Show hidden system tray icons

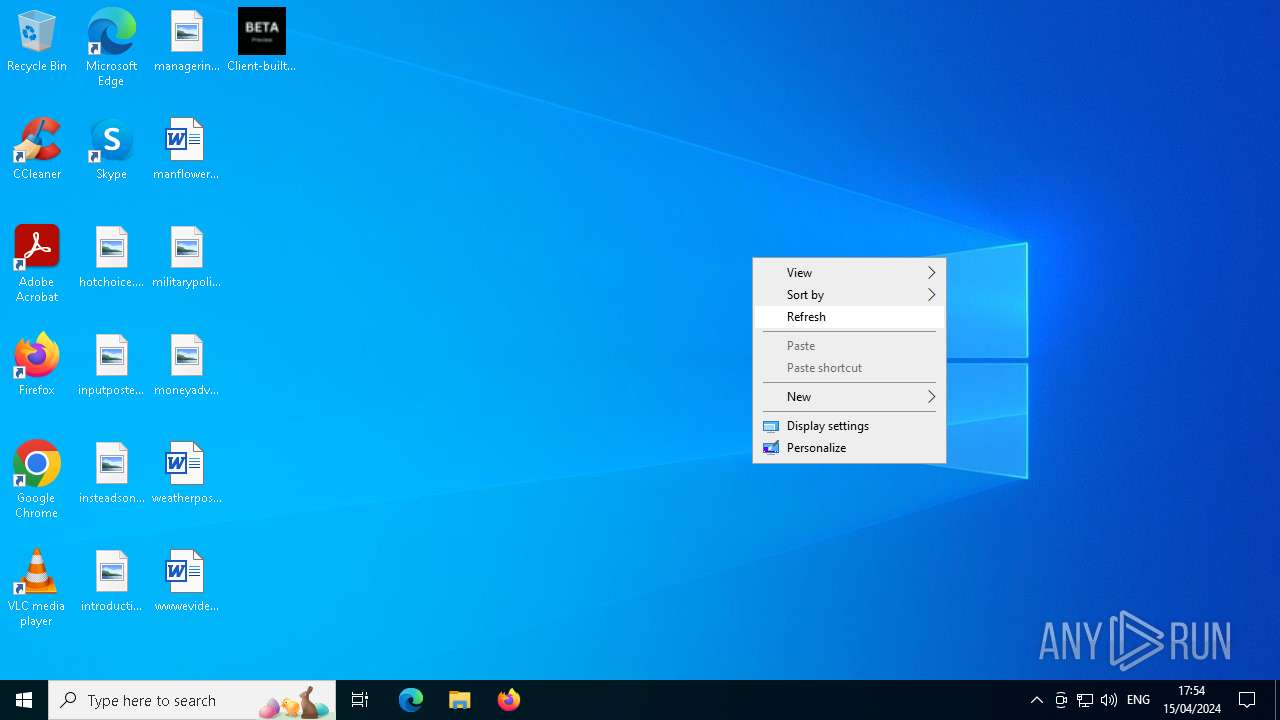click(1037, 700)
